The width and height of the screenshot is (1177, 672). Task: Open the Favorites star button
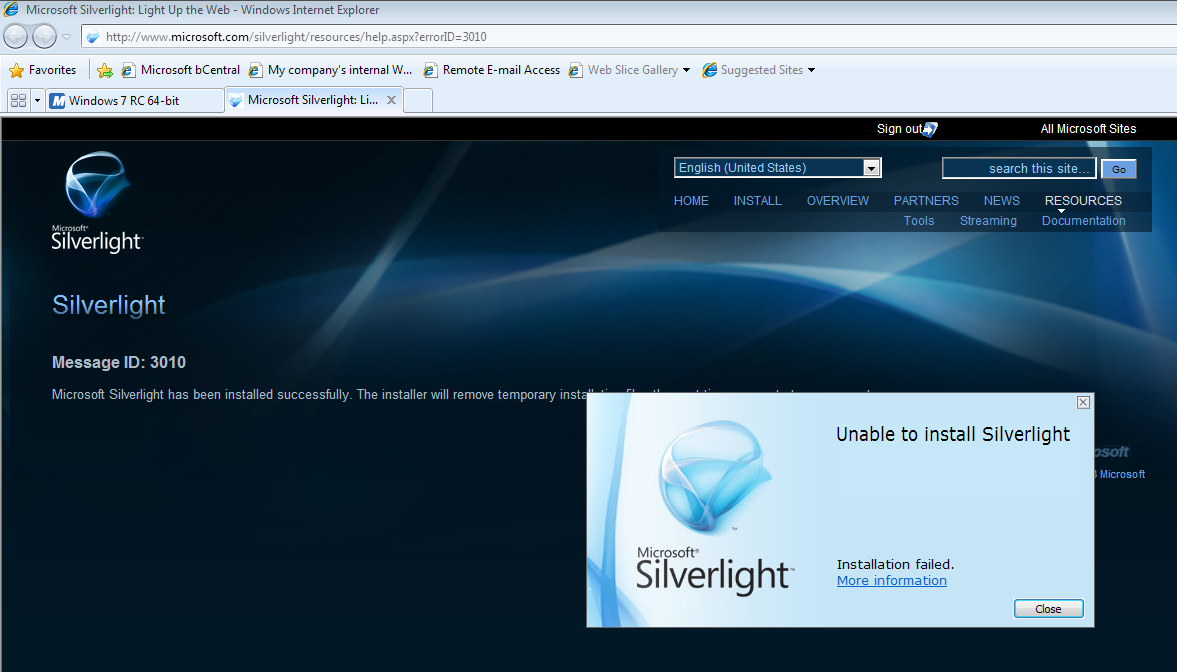coord(43,70)
